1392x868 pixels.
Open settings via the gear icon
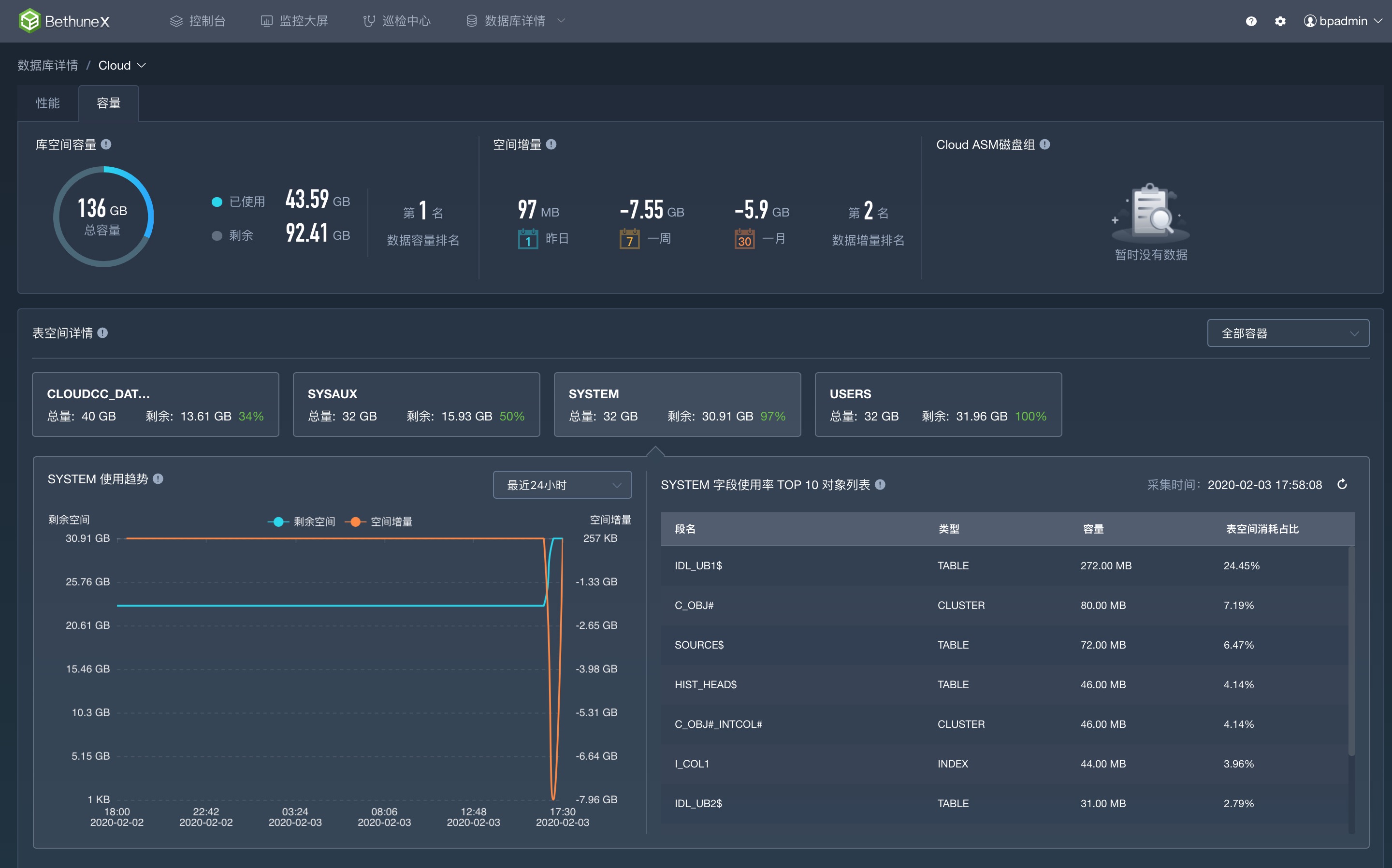pyautogui.click(x=1280, y=21)
